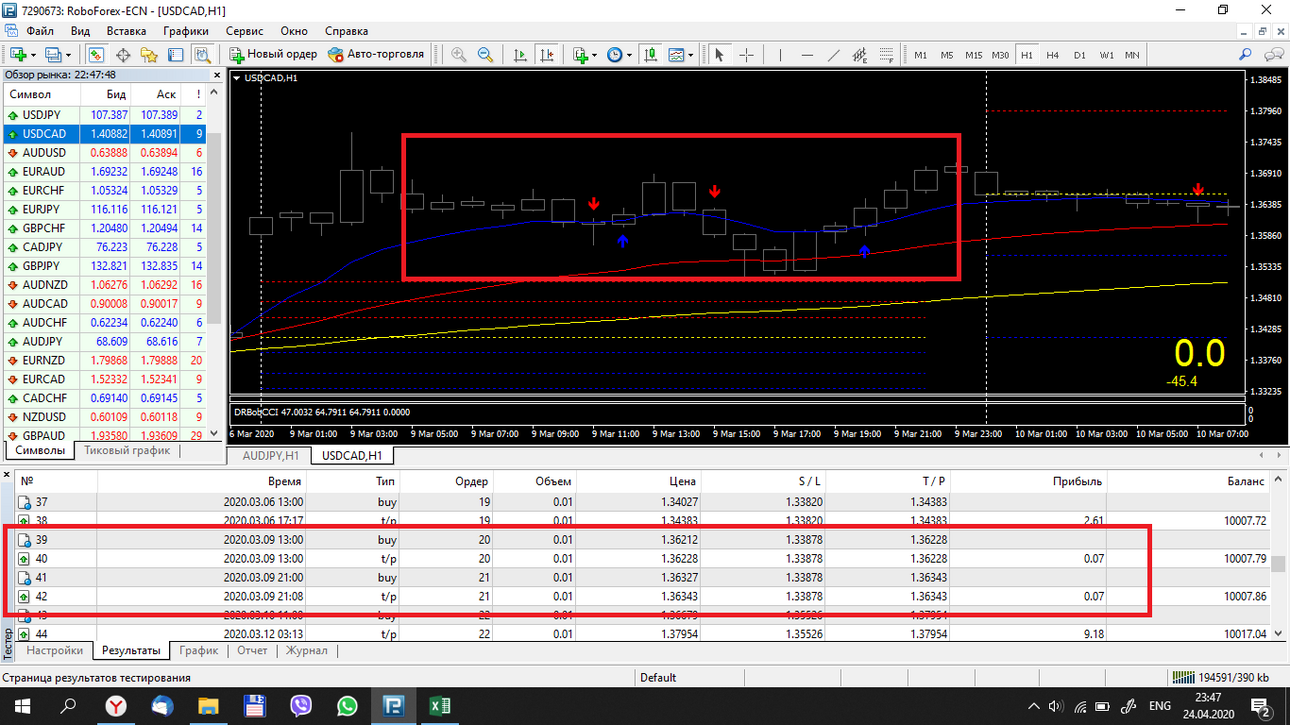Enable chart auto scroll icon
Image resolution: width=1290 pixels, height=725 pixels.
tap(520, 54)
